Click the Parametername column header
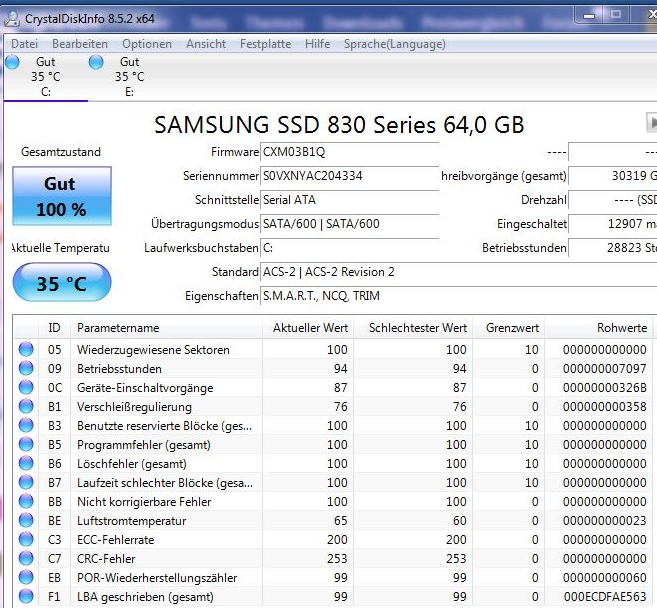The image size is (657, 608). [x=166, y=328]
